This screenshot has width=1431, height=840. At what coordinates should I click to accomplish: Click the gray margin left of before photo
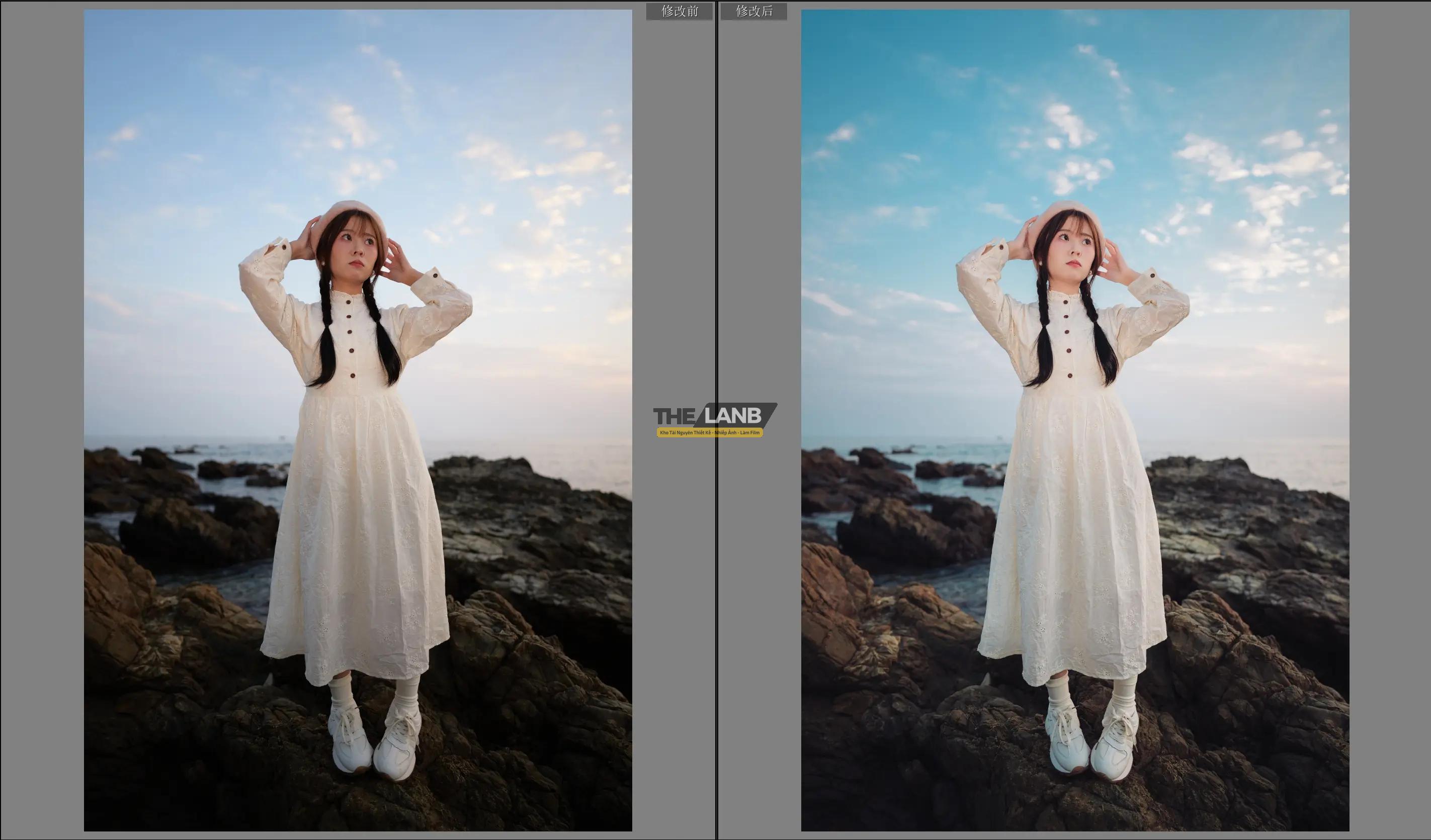pos(43,420)
